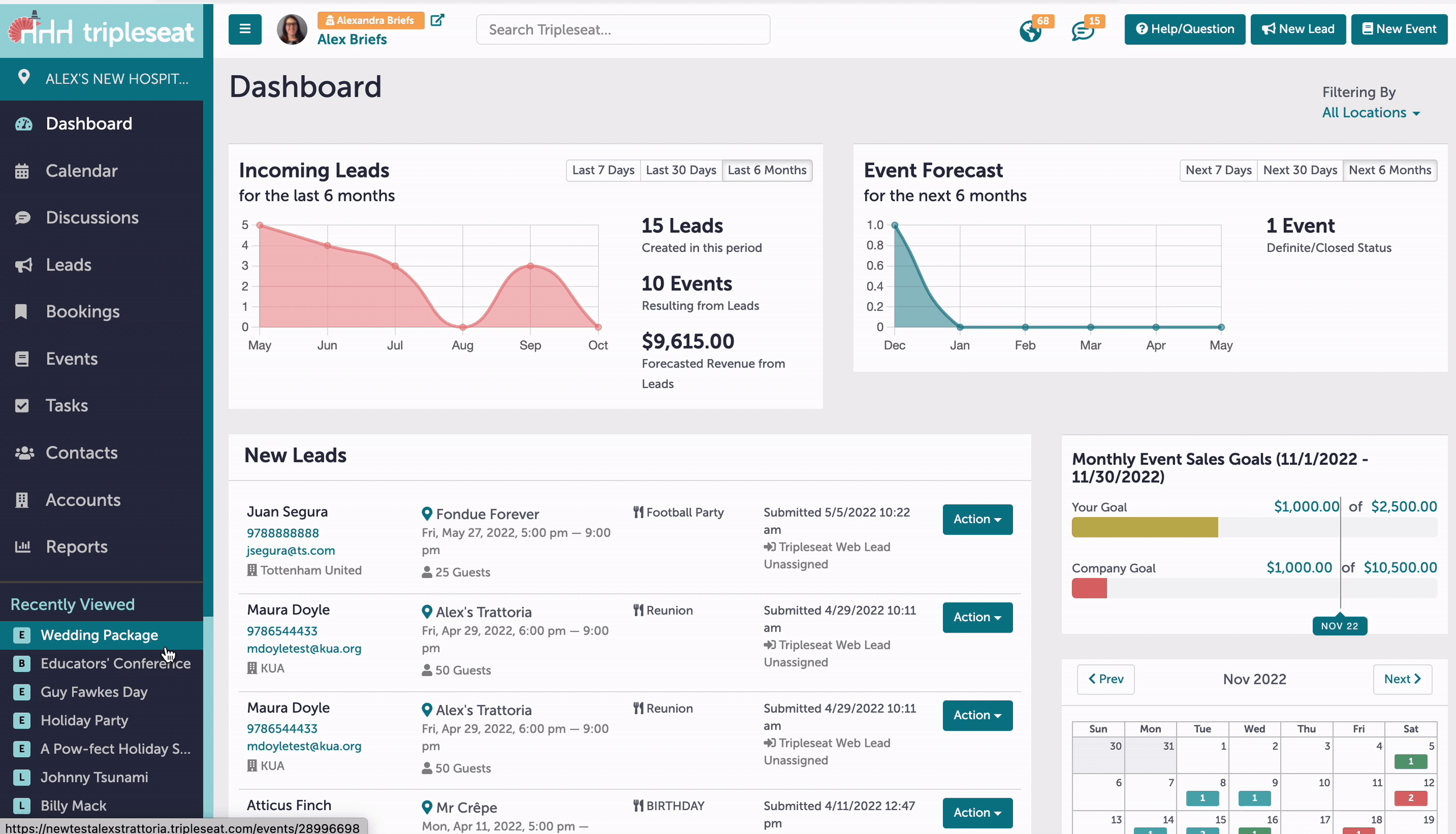Click the Contacts people icon in sidebar
The width and height of the screenshot is (1456, 834).
click(24, 453)
